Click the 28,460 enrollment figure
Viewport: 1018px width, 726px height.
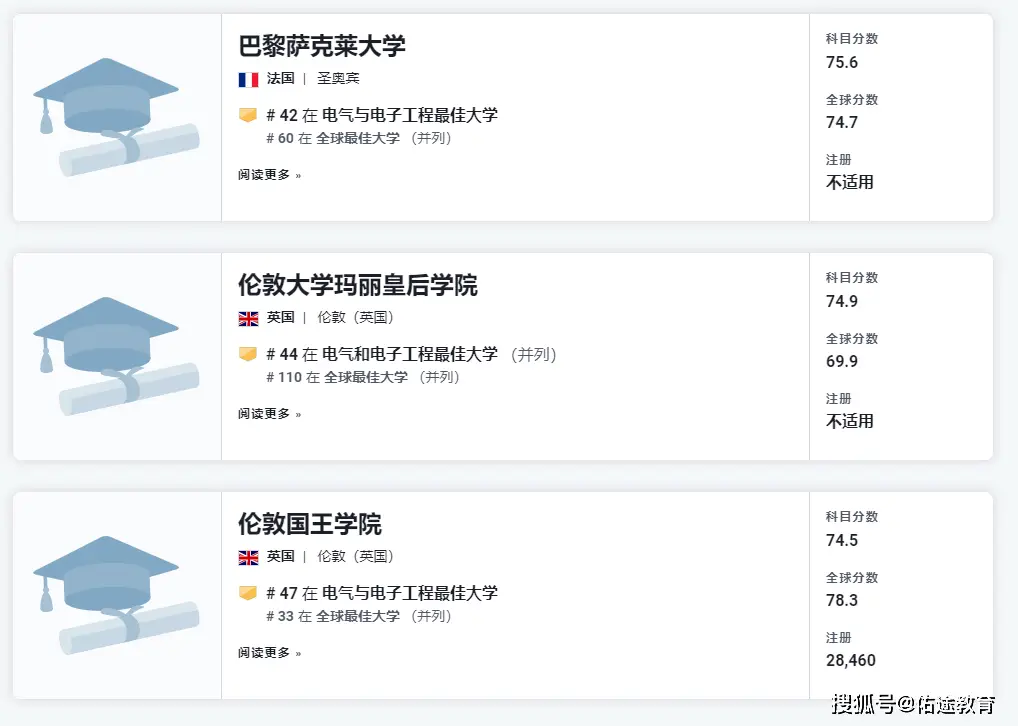(x=851, y=660)
